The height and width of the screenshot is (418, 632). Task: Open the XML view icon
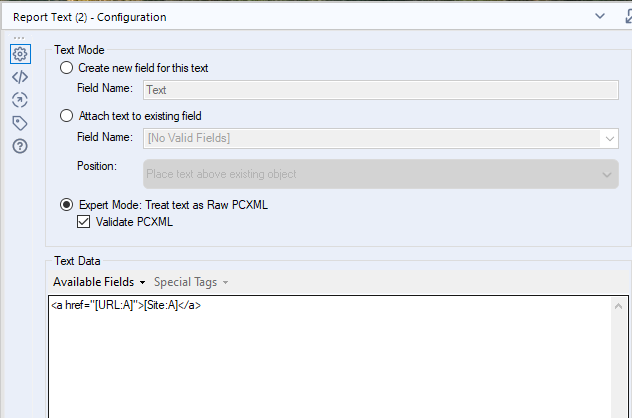click(x=20, y=77)
